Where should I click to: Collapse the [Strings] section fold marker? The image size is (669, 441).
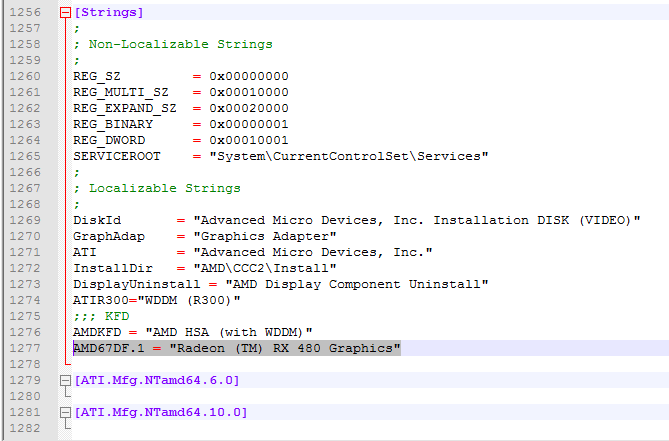point(65,12)
